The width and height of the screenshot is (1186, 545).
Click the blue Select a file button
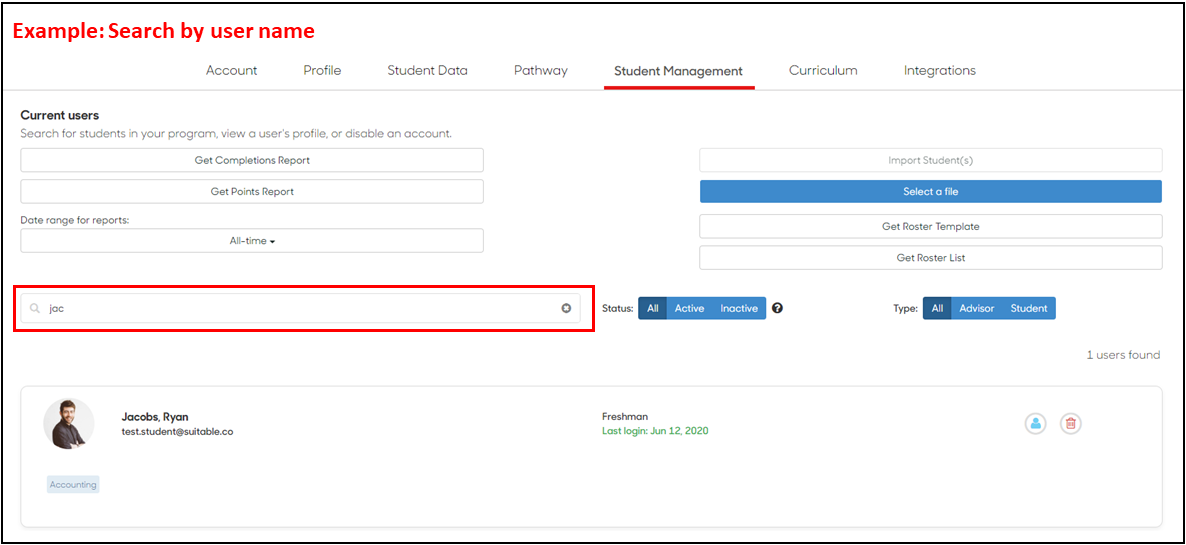coord(930,191)
